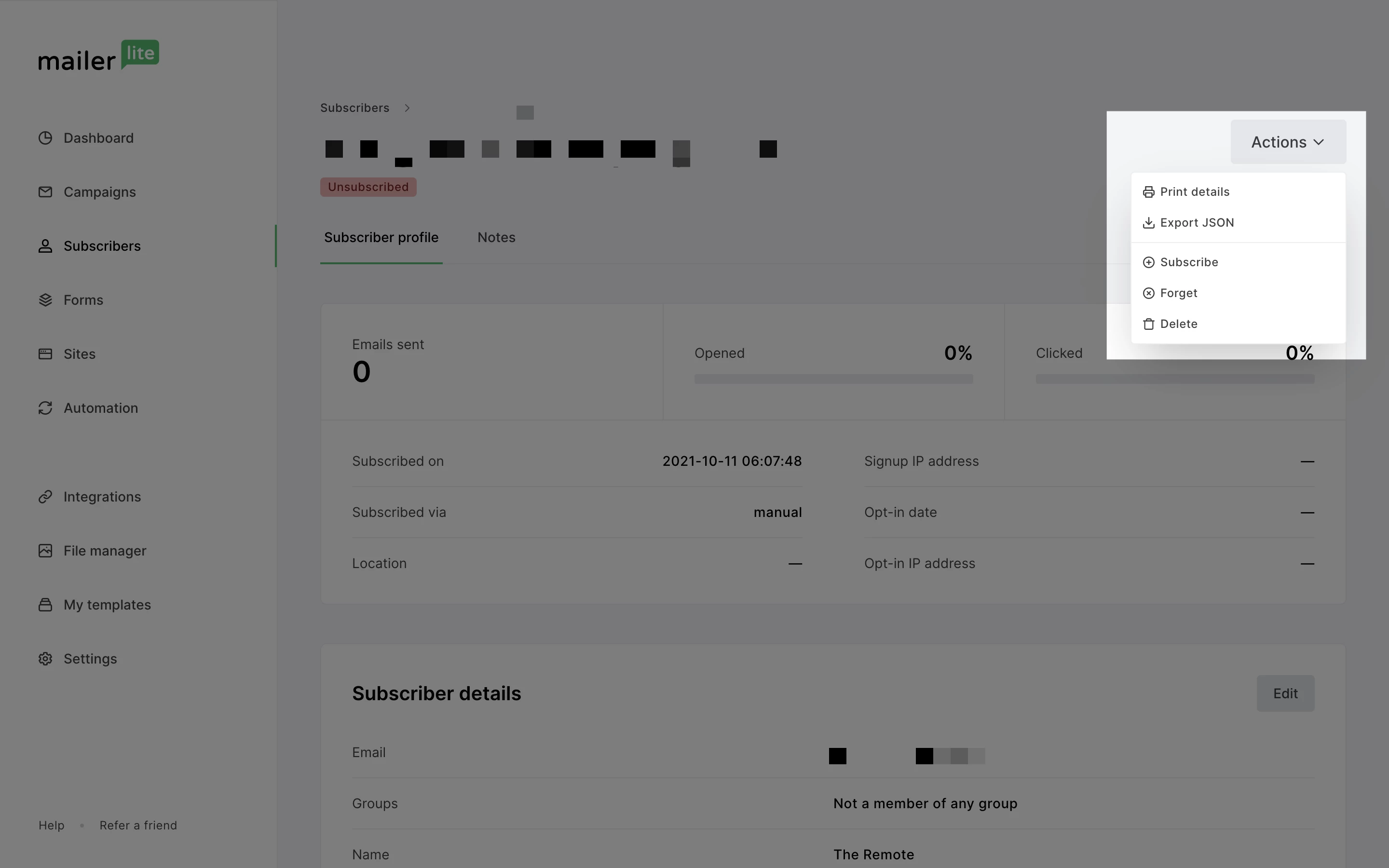Collapse the Actions dropdown button
1389x868 pixels.
1288,142
